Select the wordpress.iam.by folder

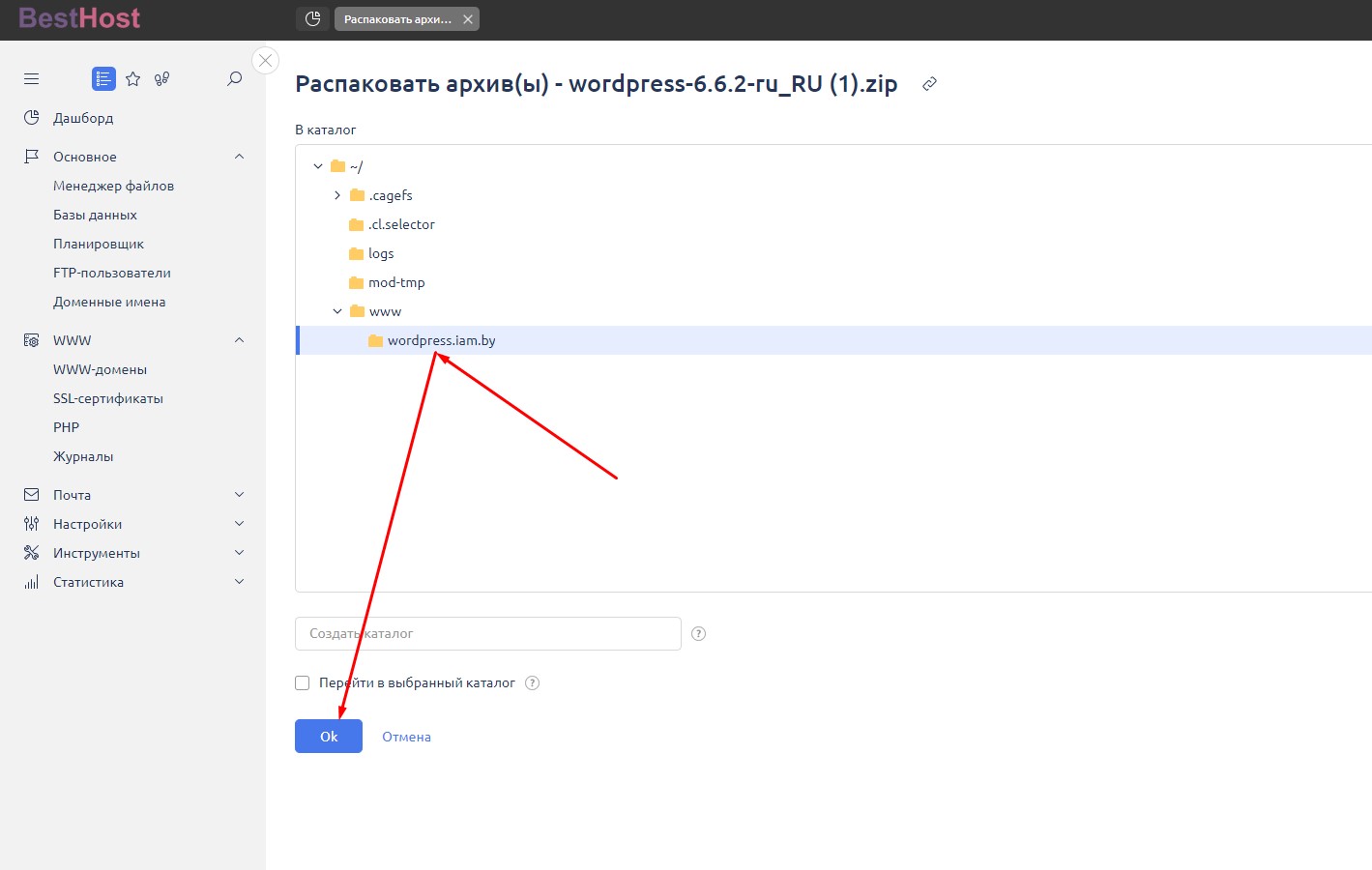click(441, 340)
